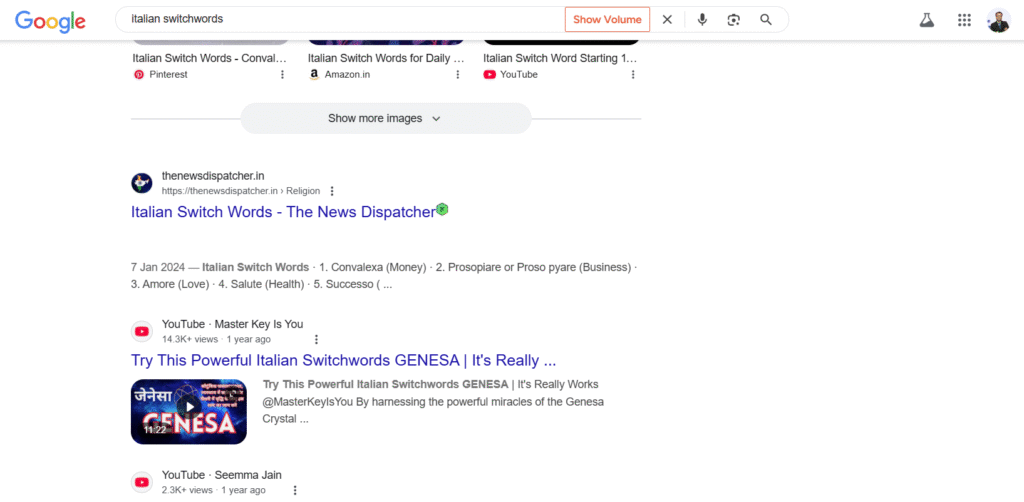Open the Google account profile avatar

pyautogui.click(x=999, y=20)
